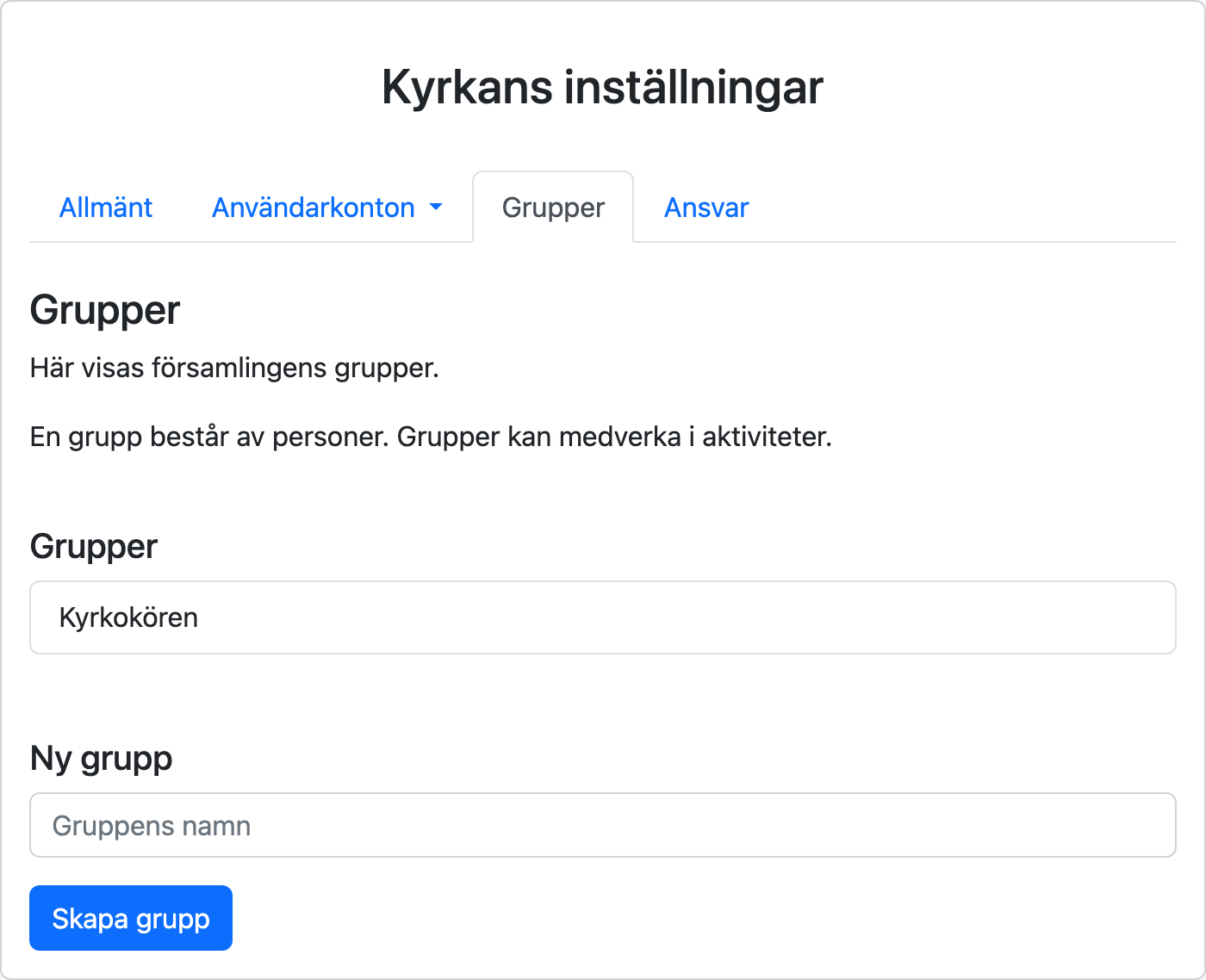Click the Kyrkans inställningar page title
Viewport: 1206px width, 980px height.
(603, 87)
